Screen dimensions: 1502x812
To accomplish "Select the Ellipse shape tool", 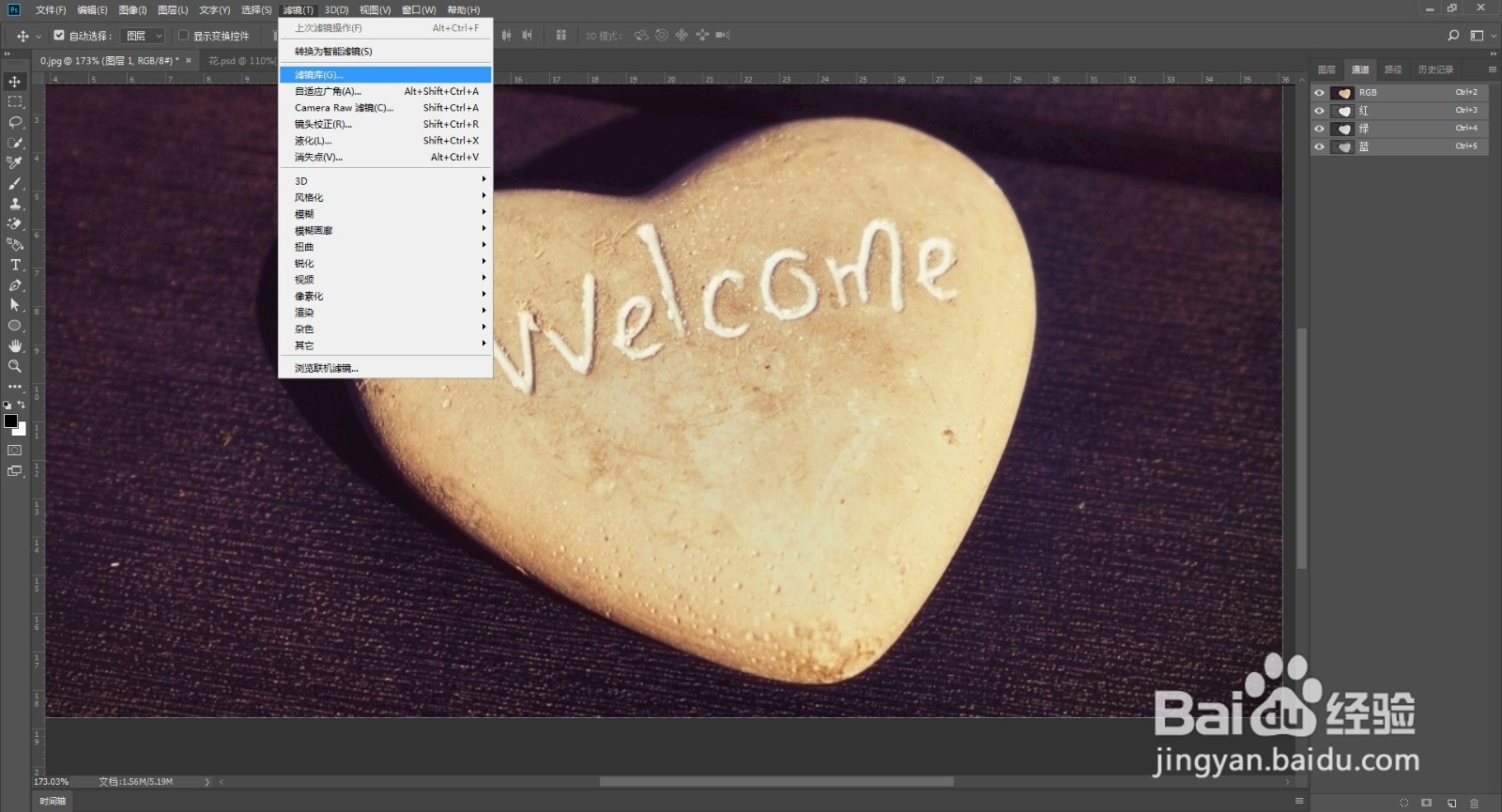I will [15, 326].
